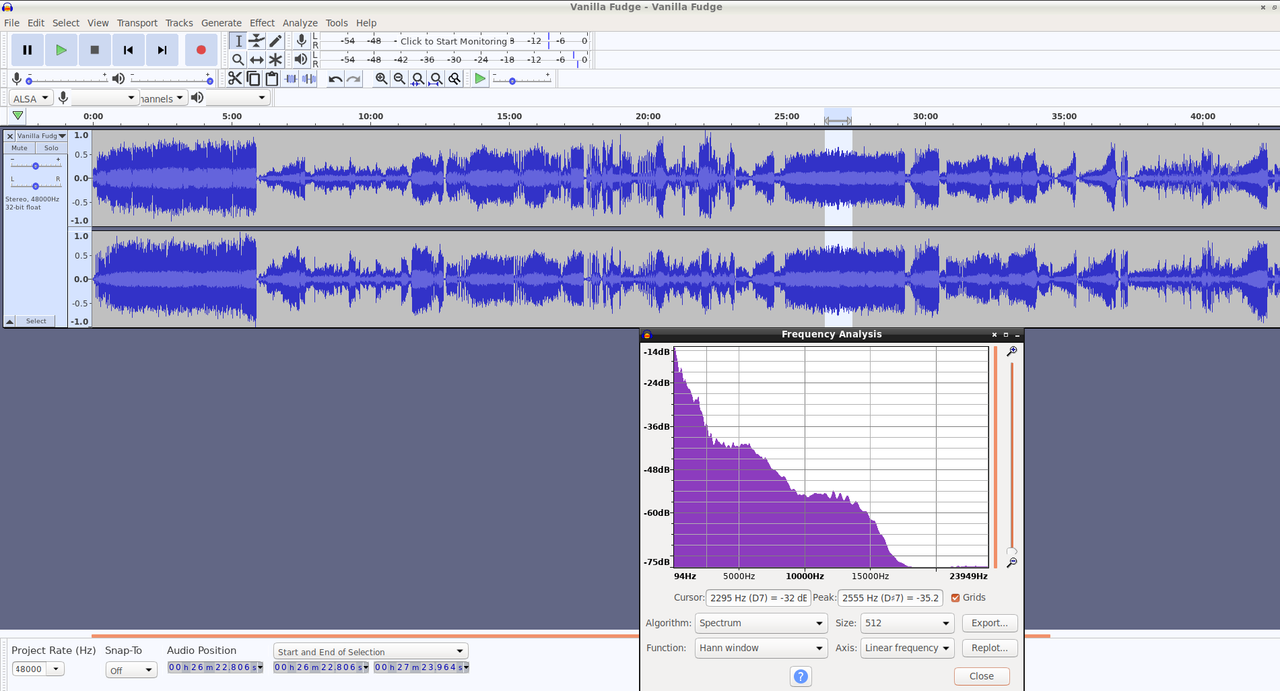Copy selection with the Copy icon
1280x691 pixels.
pos(254,79)
